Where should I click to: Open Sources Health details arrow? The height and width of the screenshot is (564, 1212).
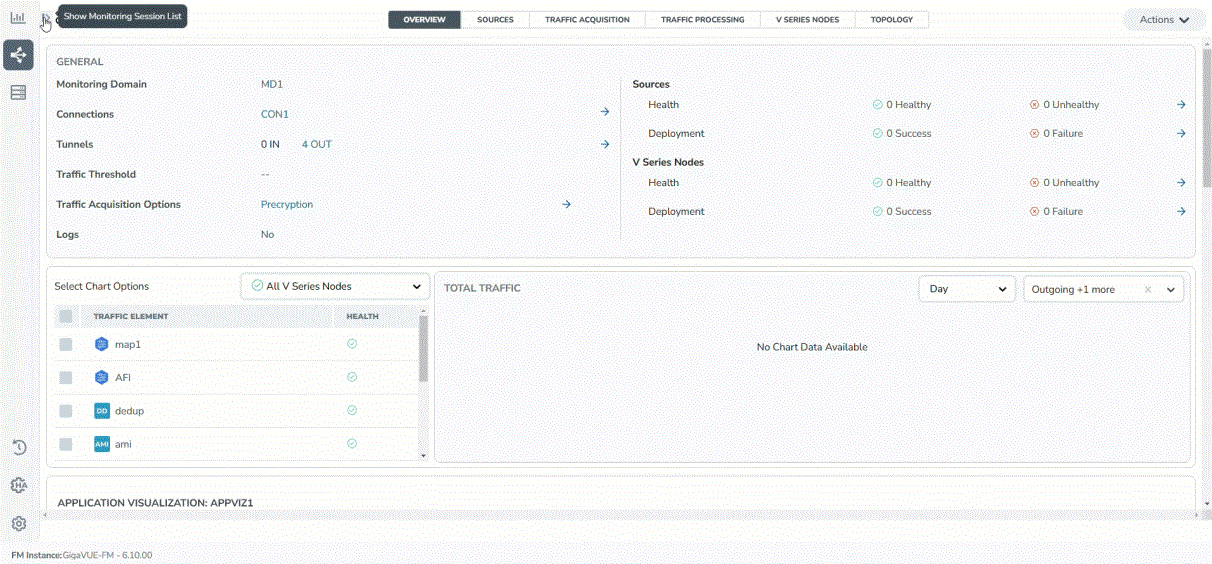point(1181,105)
